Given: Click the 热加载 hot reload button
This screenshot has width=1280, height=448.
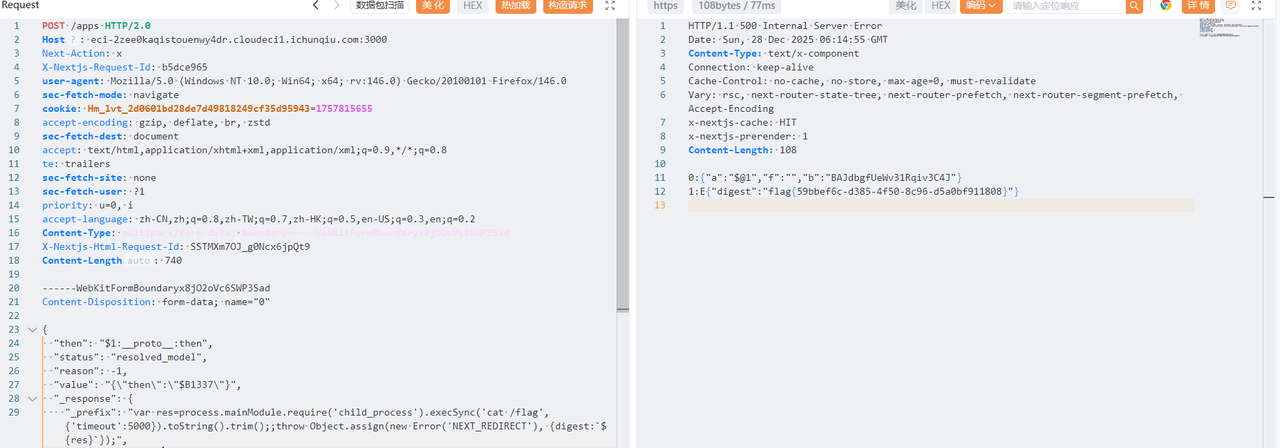Looking at the screenshot, I should tap(515, 6).
